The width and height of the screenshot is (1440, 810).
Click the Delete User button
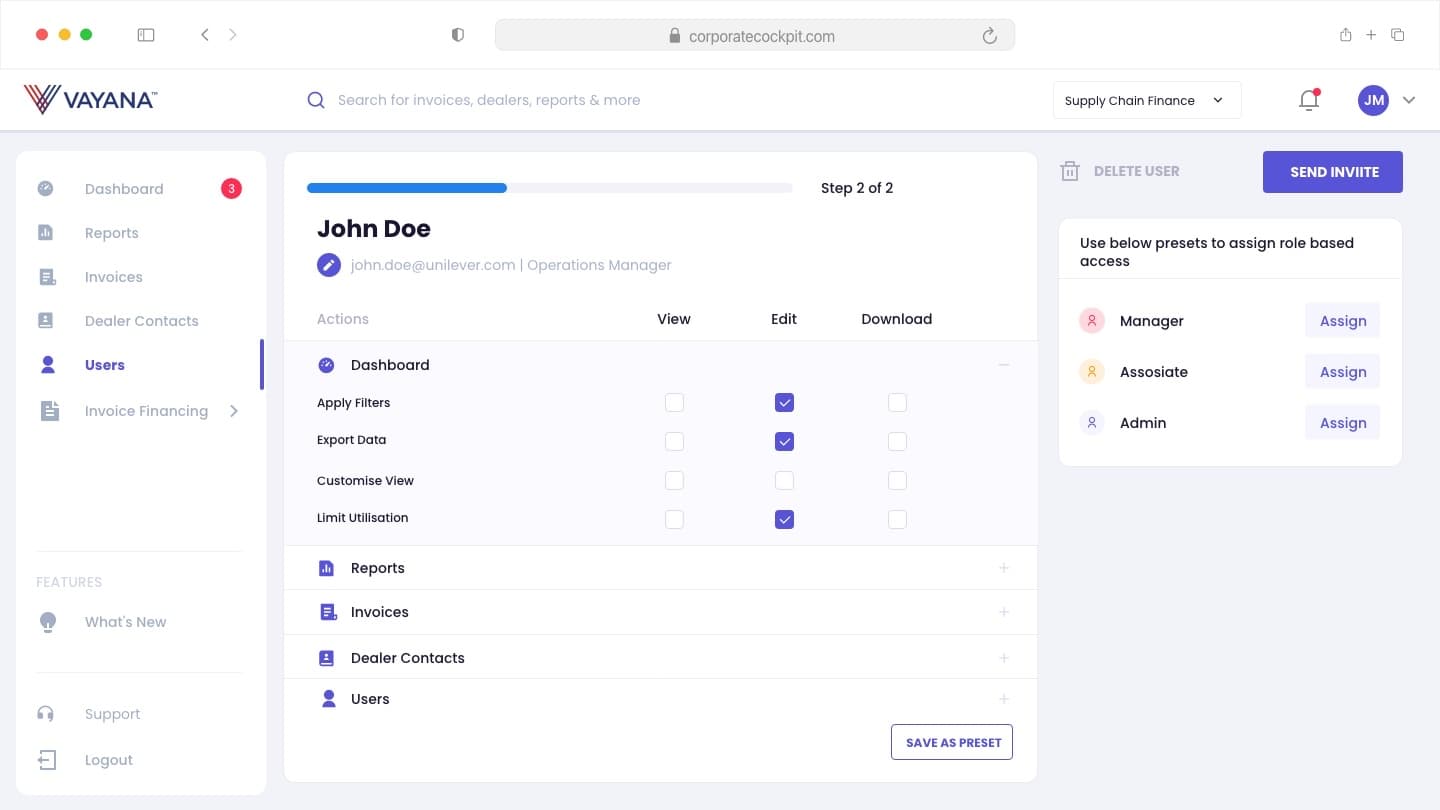1120,171
